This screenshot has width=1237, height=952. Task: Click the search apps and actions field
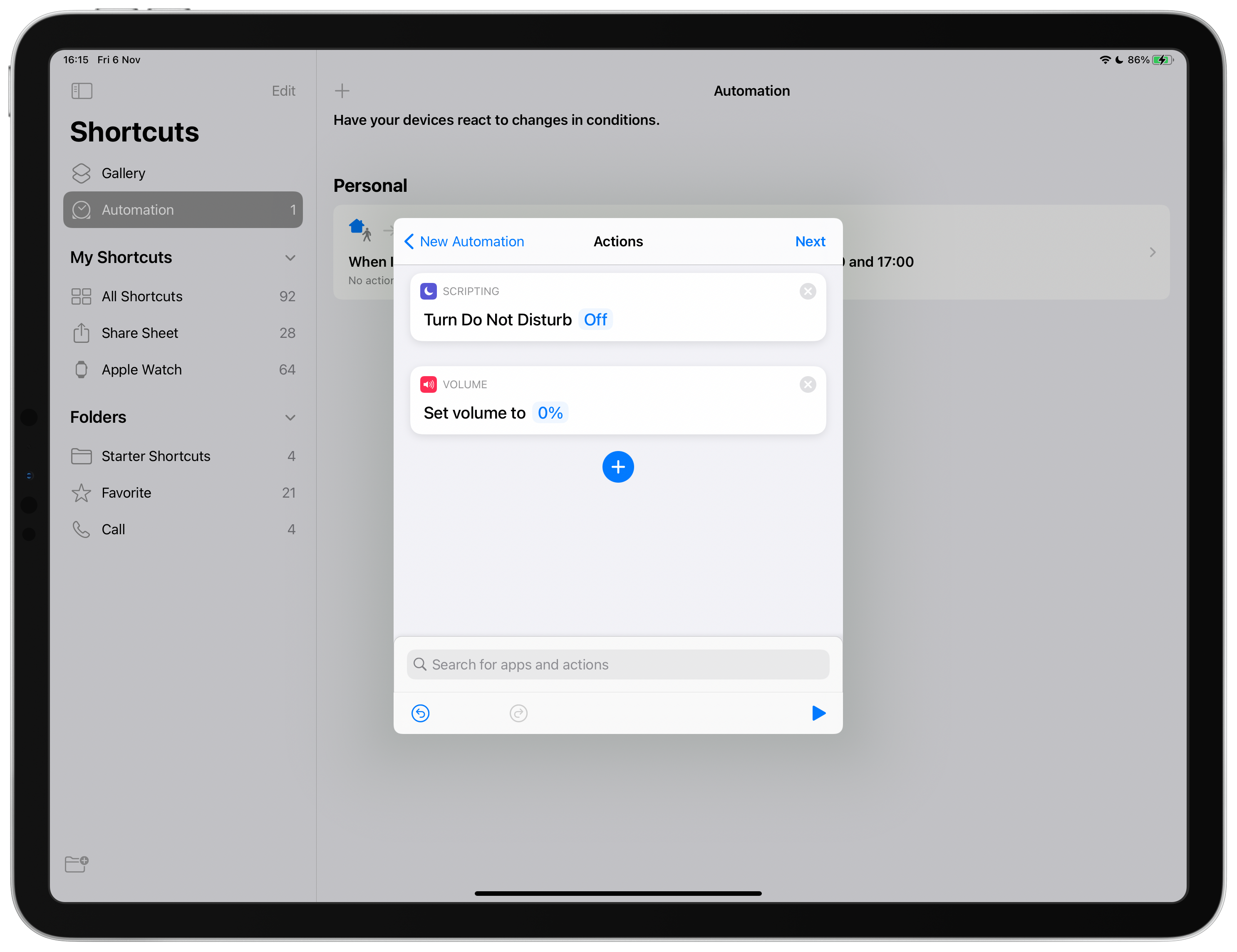coord(618,664)
